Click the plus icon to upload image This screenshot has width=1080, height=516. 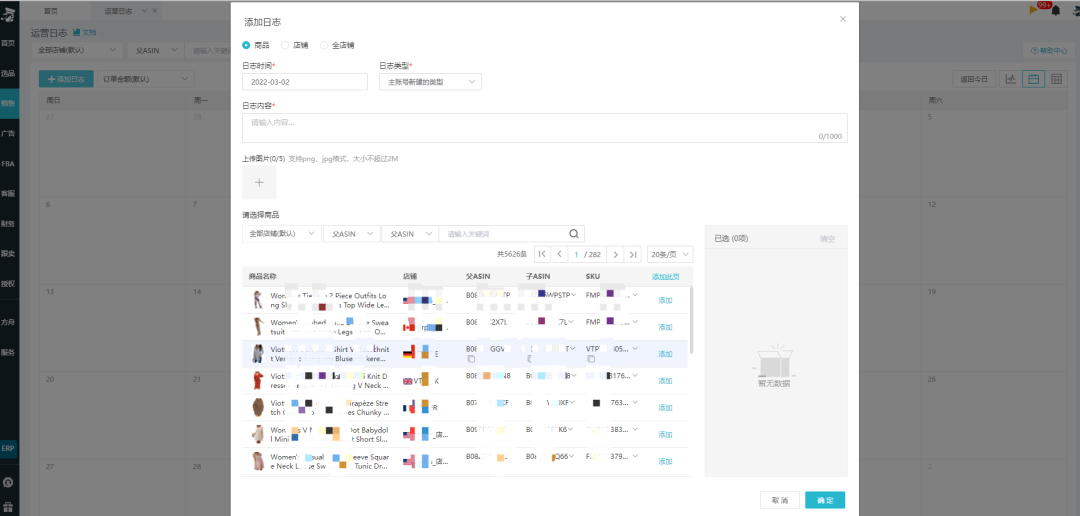(x=259, y=183)
